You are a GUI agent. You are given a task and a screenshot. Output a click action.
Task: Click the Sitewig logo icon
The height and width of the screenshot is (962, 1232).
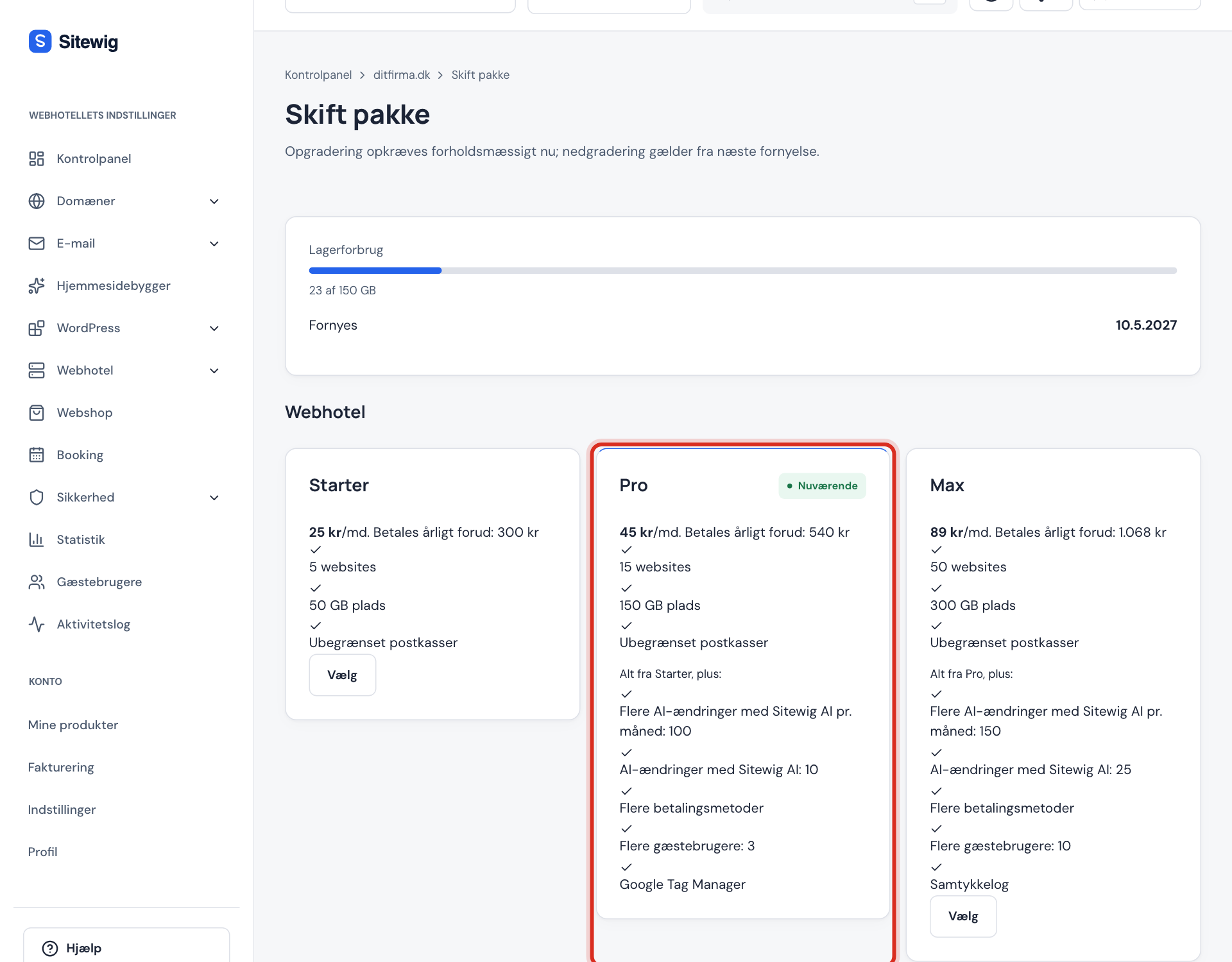pos(40,42)
